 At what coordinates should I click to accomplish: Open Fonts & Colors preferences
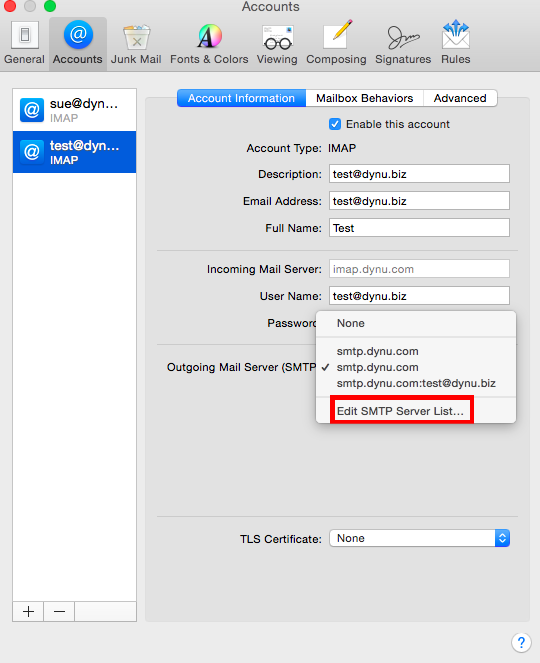coord(209,43)
